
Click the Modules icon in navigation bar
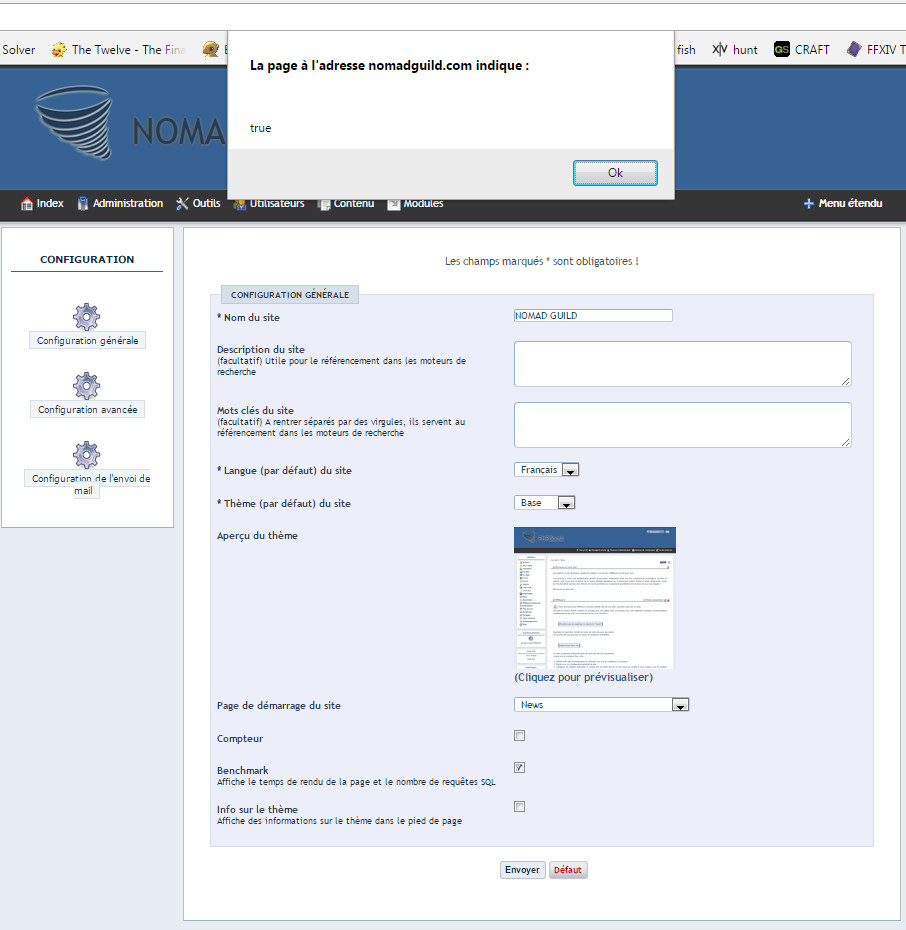click(x=394, y=204)
